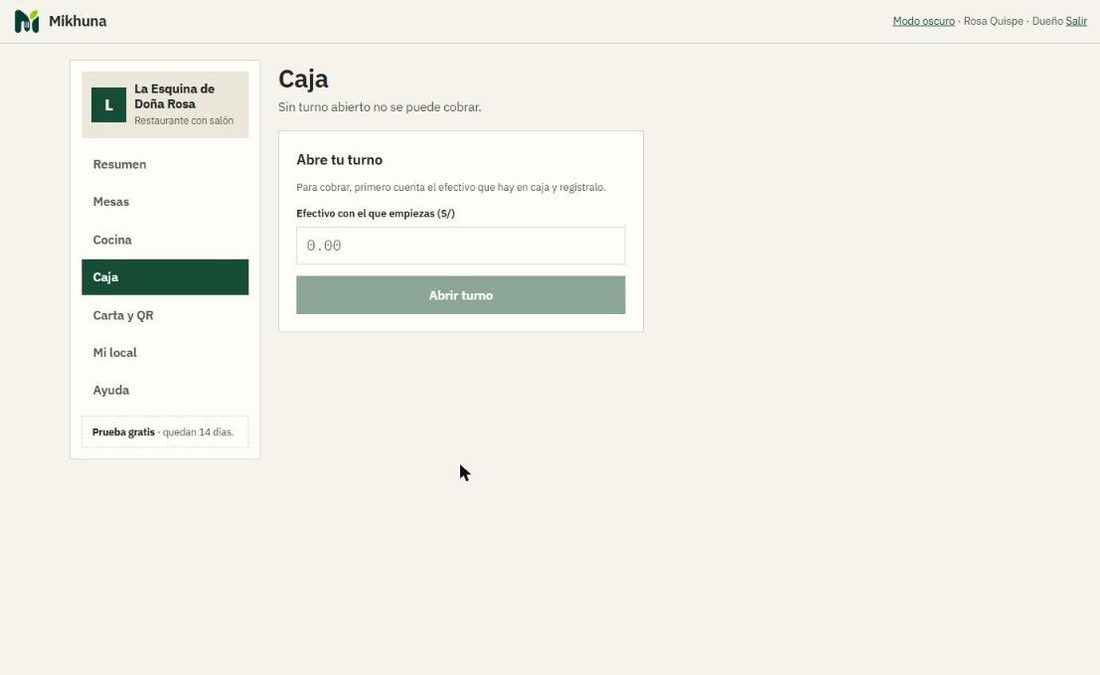Screen dimensions: 1100x675
Task: Open the Cocina view
Action: pos(165,239)
